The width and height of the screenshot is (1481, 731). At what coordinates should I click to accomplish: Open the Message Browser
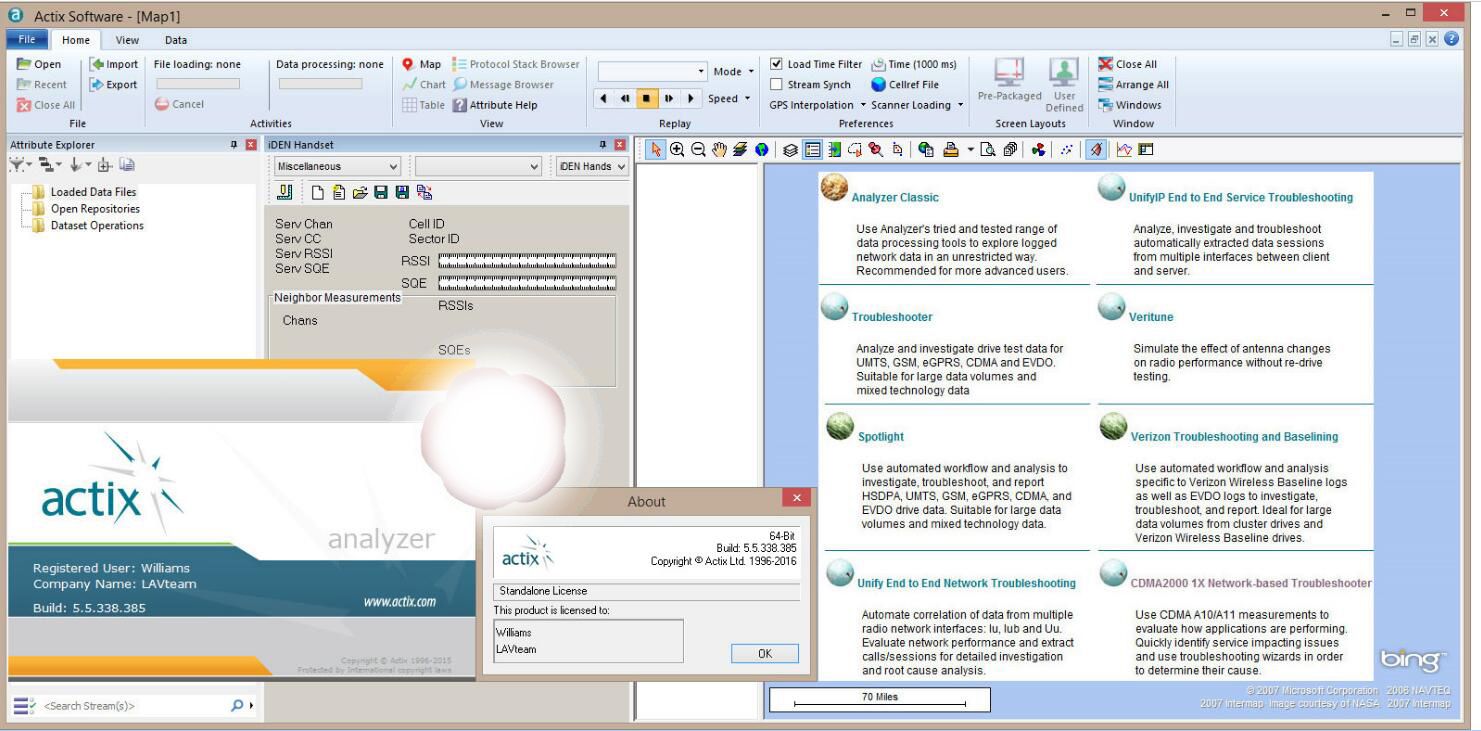click(x=503, y=85)
